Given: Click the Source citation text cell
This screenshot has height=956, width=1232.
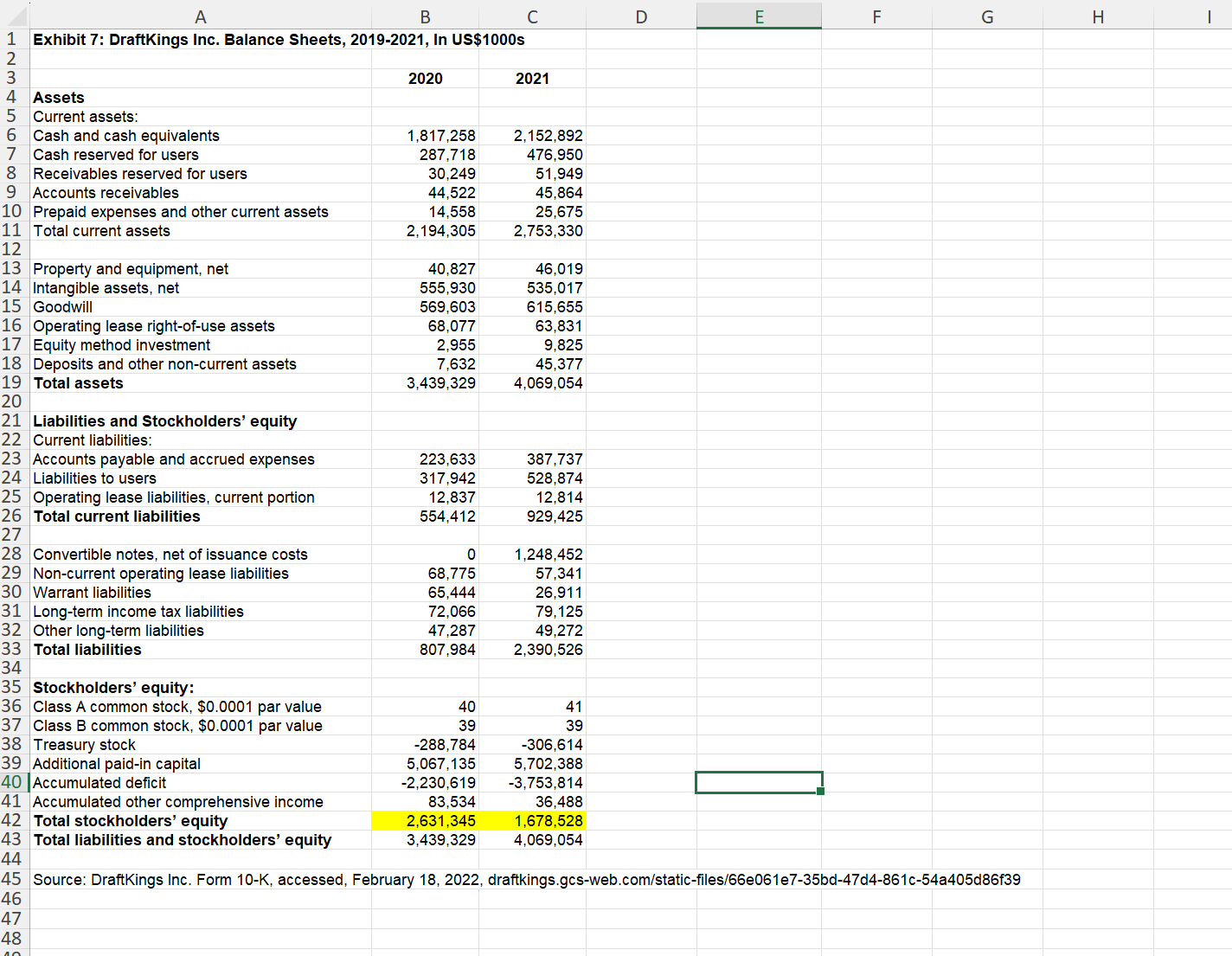Looking at the screenshot, I should [527, 880].
